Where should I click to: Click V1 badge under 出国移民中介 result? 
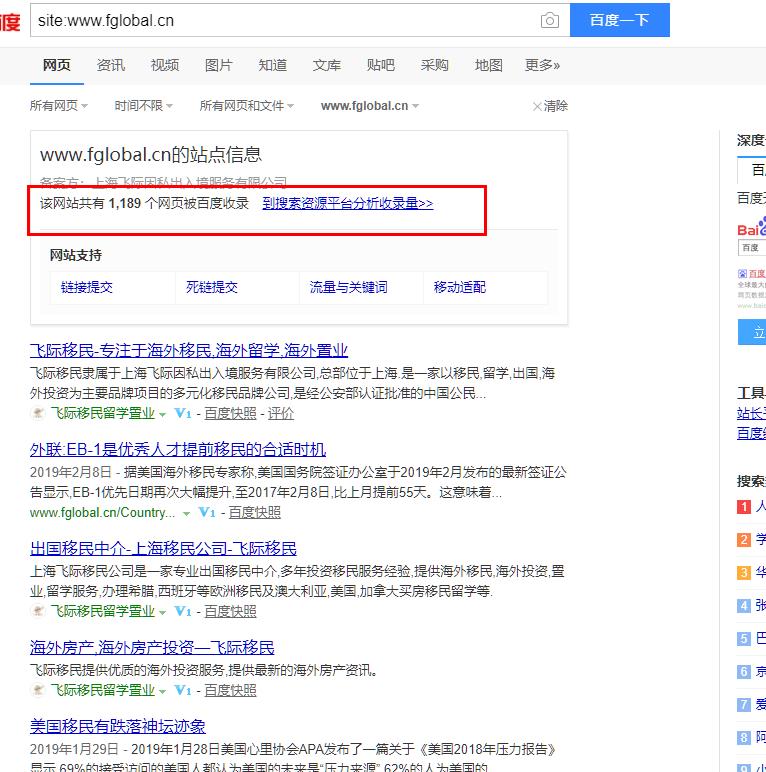[x=183, y=611]
